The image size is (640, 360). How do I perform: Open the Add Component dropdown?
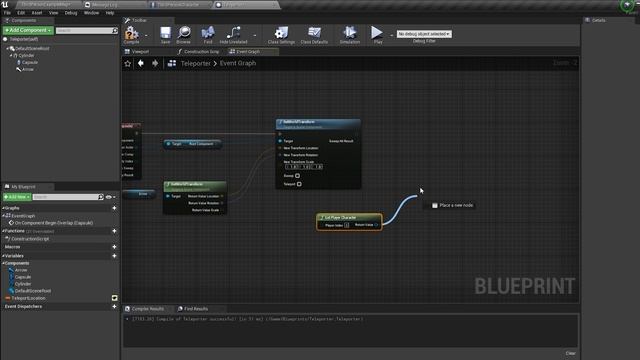tap(28, 30)
